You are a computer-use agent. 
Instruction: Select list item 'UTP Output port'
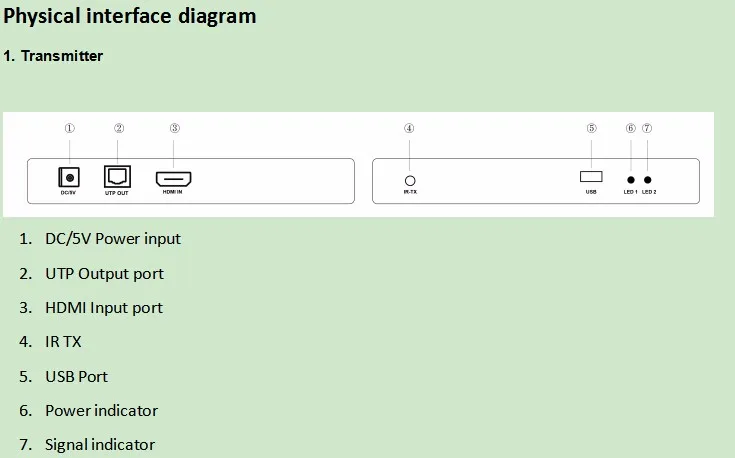(104, 274)
